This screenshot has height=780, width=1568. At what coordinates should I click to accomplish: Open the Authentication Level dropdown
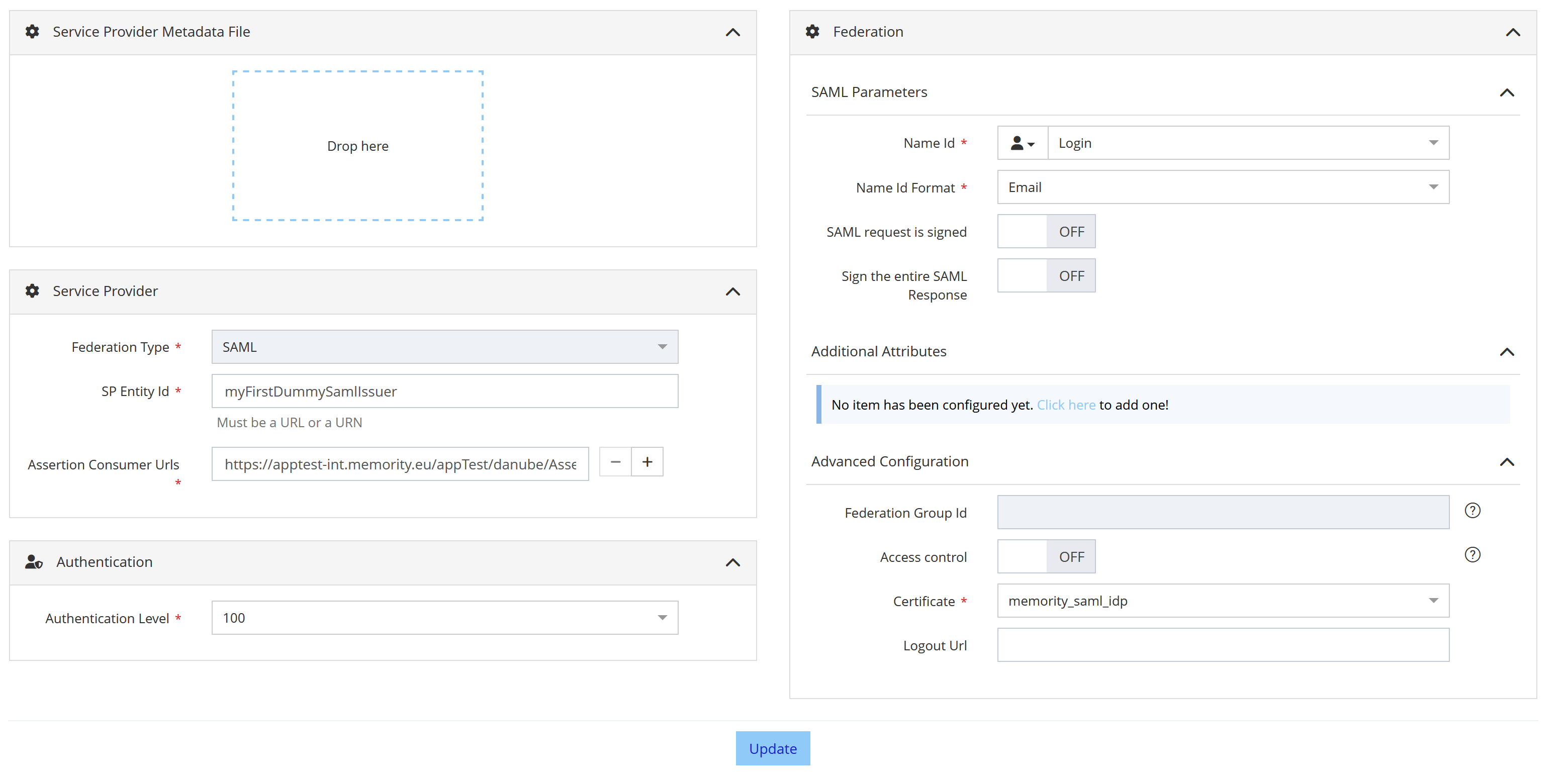coord(444,618)
